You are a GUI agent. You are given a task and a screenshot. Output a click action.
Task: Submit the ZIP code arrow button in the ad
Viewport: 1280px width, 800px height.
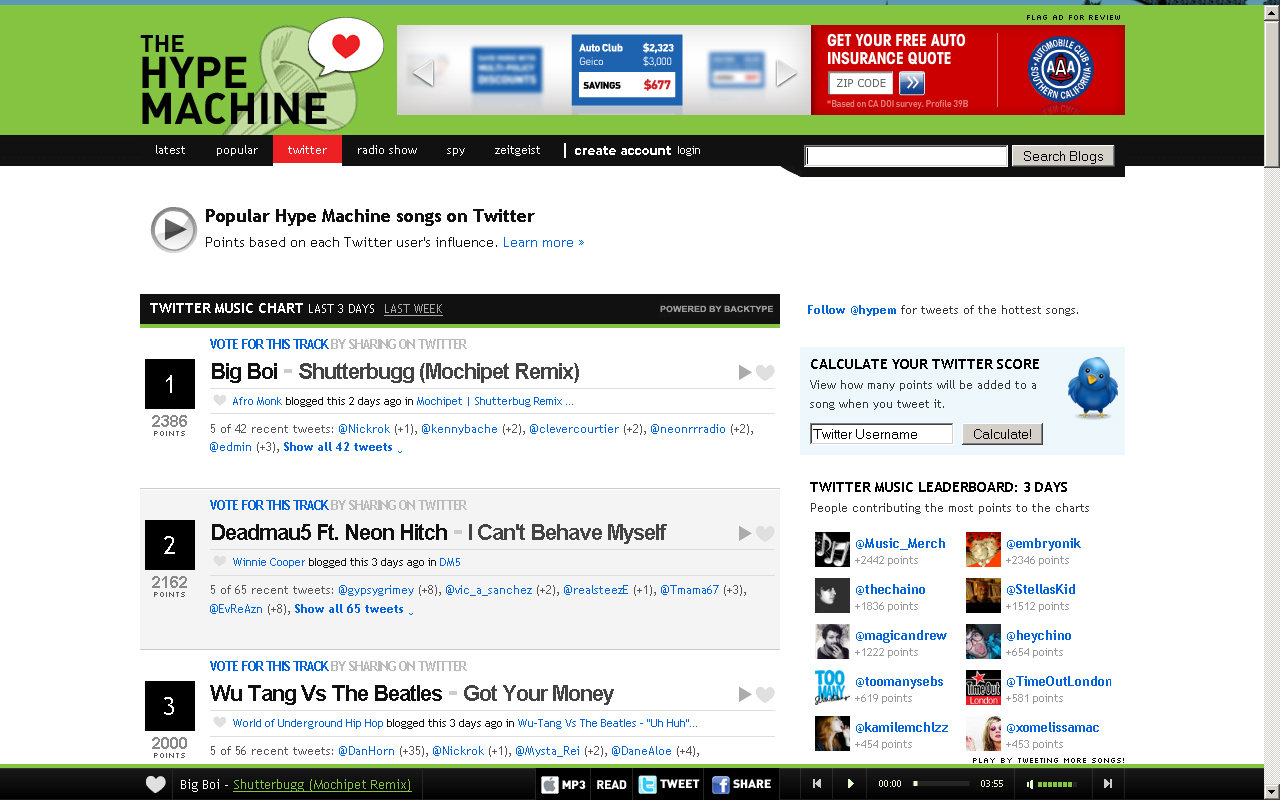click(x=911, y=83)
